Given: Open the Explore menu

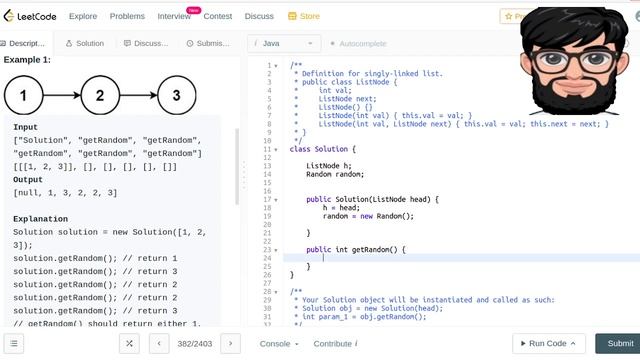Looking at the screenshot, I should tap(83, 16).
